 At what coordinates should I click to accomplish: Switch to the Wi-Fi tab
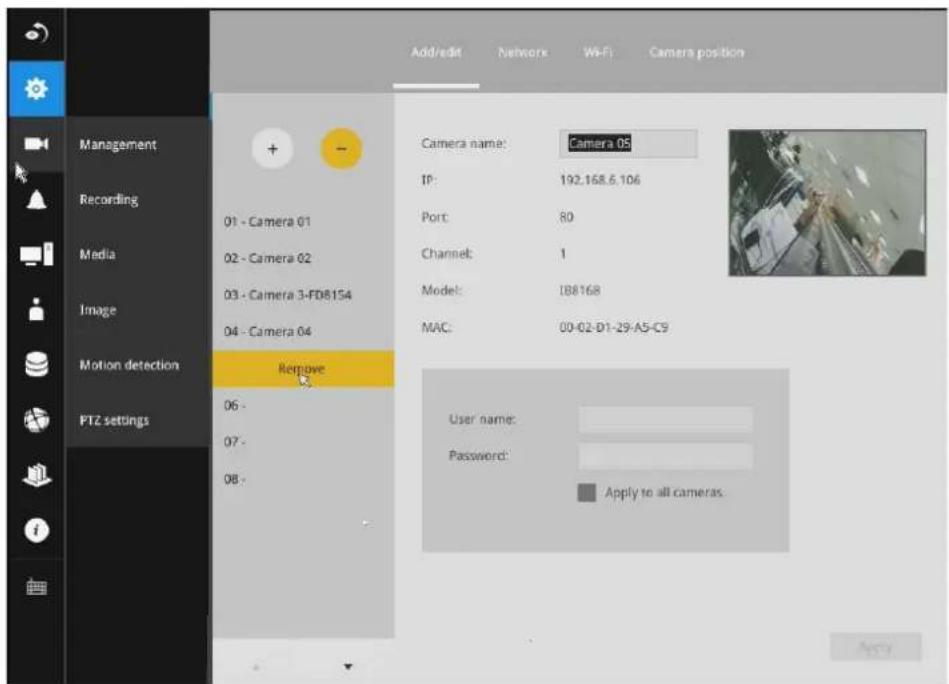(x=598, y=53)
